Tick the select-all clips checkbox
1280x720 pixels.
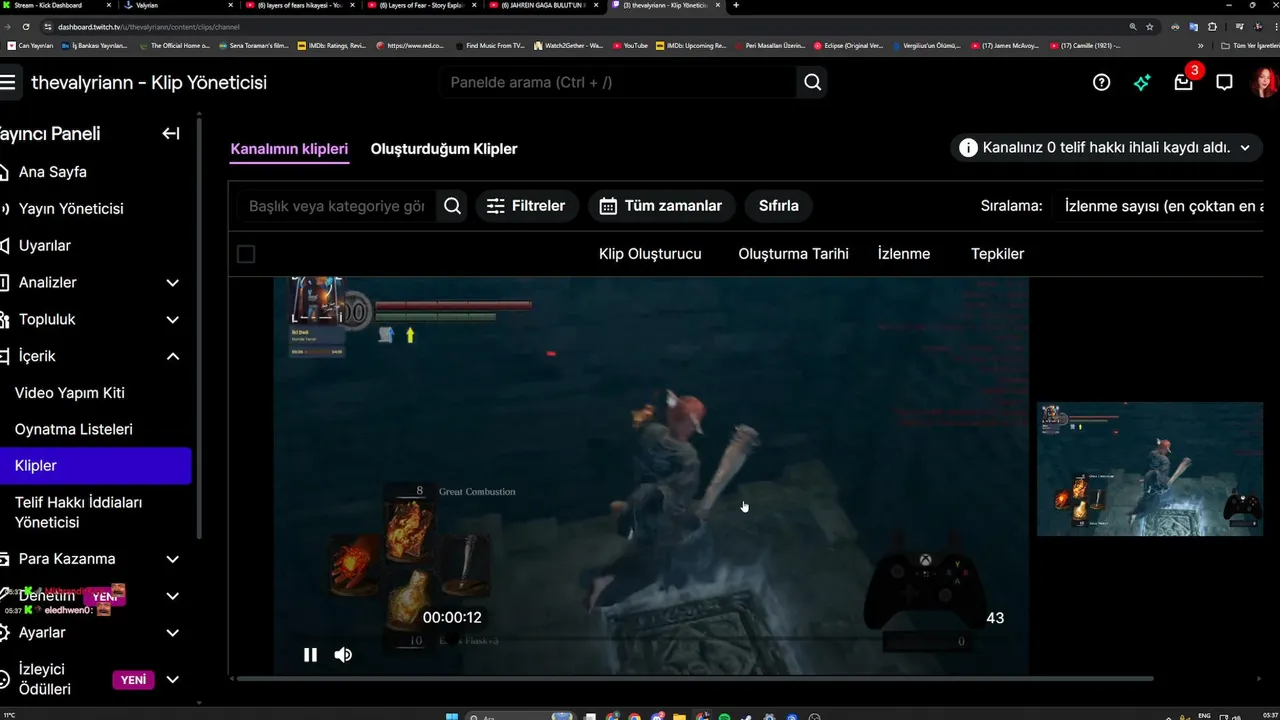pyautogui.click(x=246, y=254)
